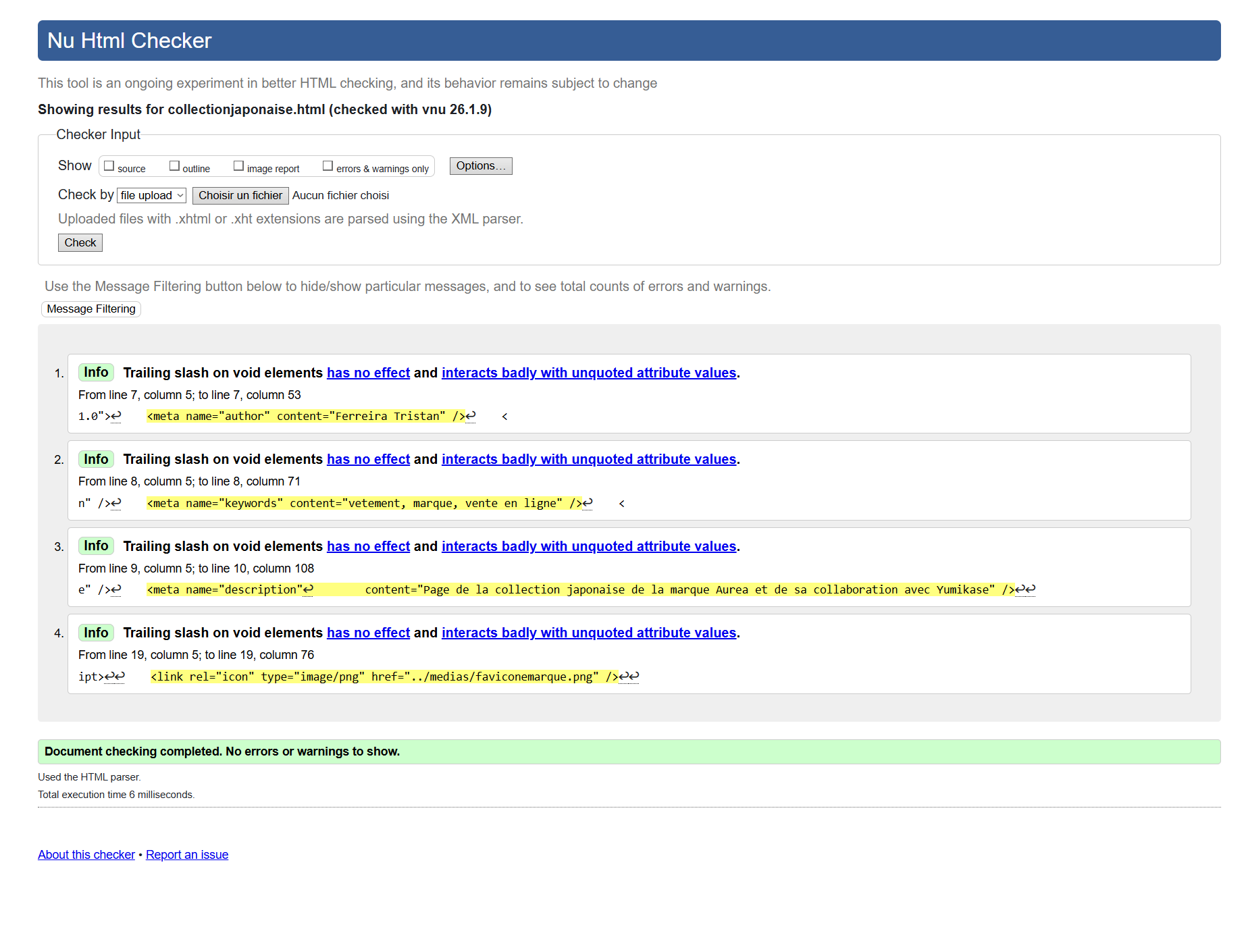Check the image report option
Screen dimensions: 1246x952
[x=238, y=166]
